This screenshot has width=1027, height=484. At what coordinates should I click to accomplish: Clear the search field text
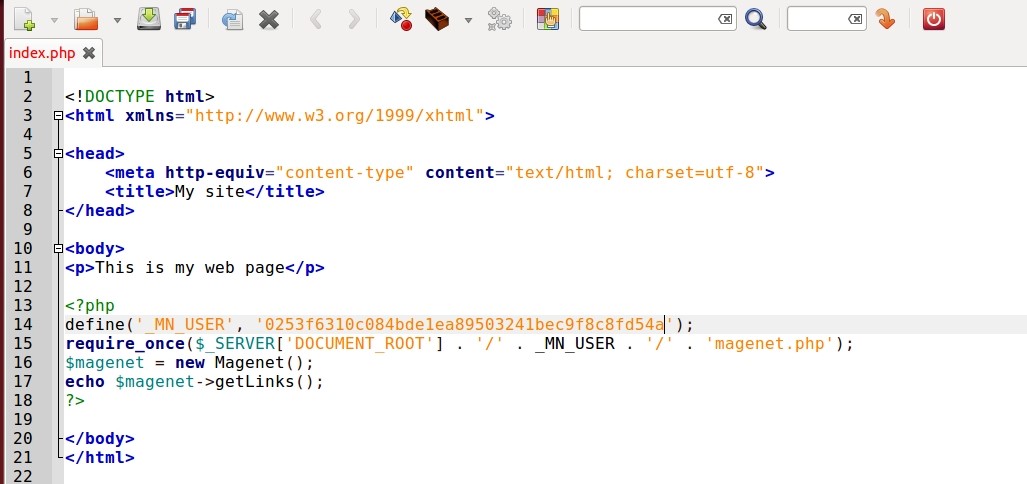pos(725,19)
